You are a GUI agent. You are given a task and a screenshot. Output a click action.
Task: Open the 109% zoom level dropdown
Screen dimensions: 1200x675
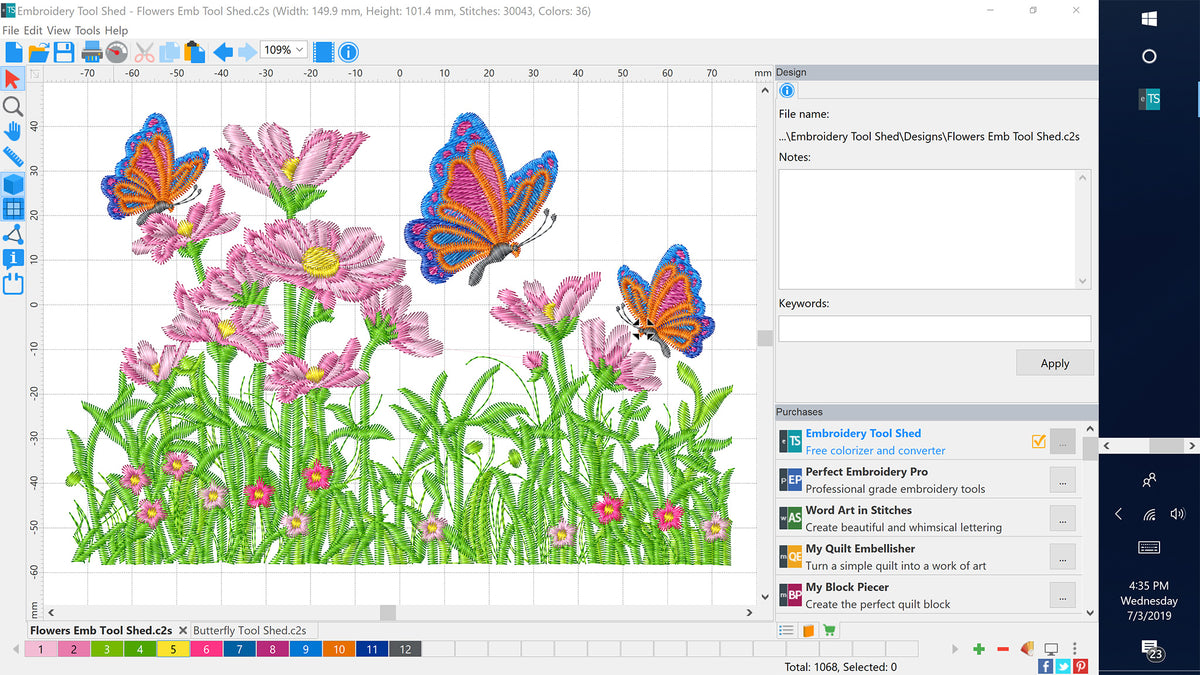pos(283,50)
